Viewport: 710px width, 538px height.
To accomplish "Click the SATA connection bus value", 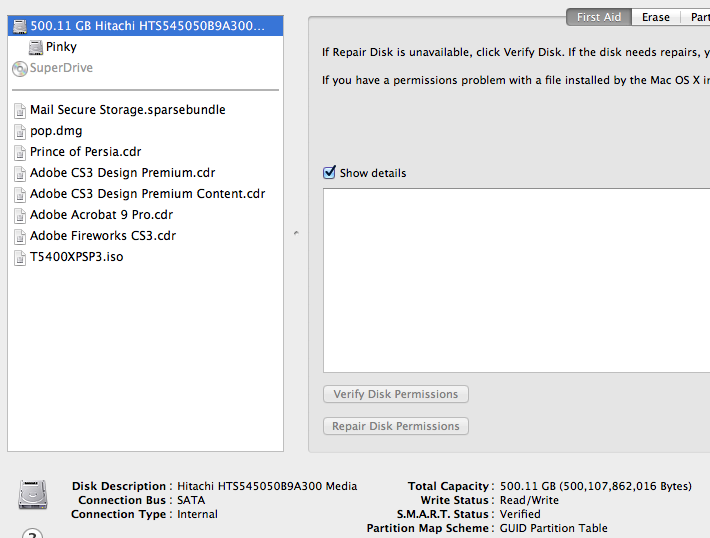I will pyautogui.click(x=191, y=500).
